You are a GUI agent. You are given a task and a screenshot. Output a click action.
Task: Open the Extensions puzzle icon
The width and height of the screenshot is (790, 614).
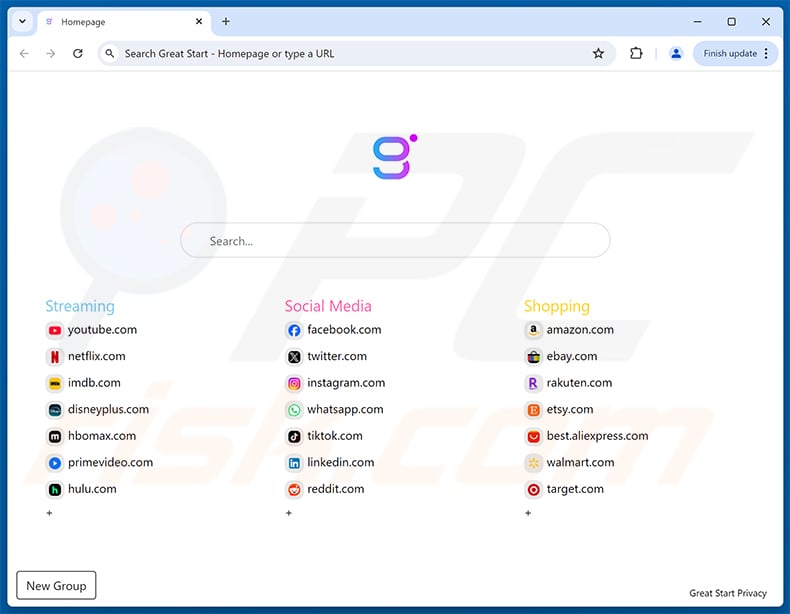point(636,53)
